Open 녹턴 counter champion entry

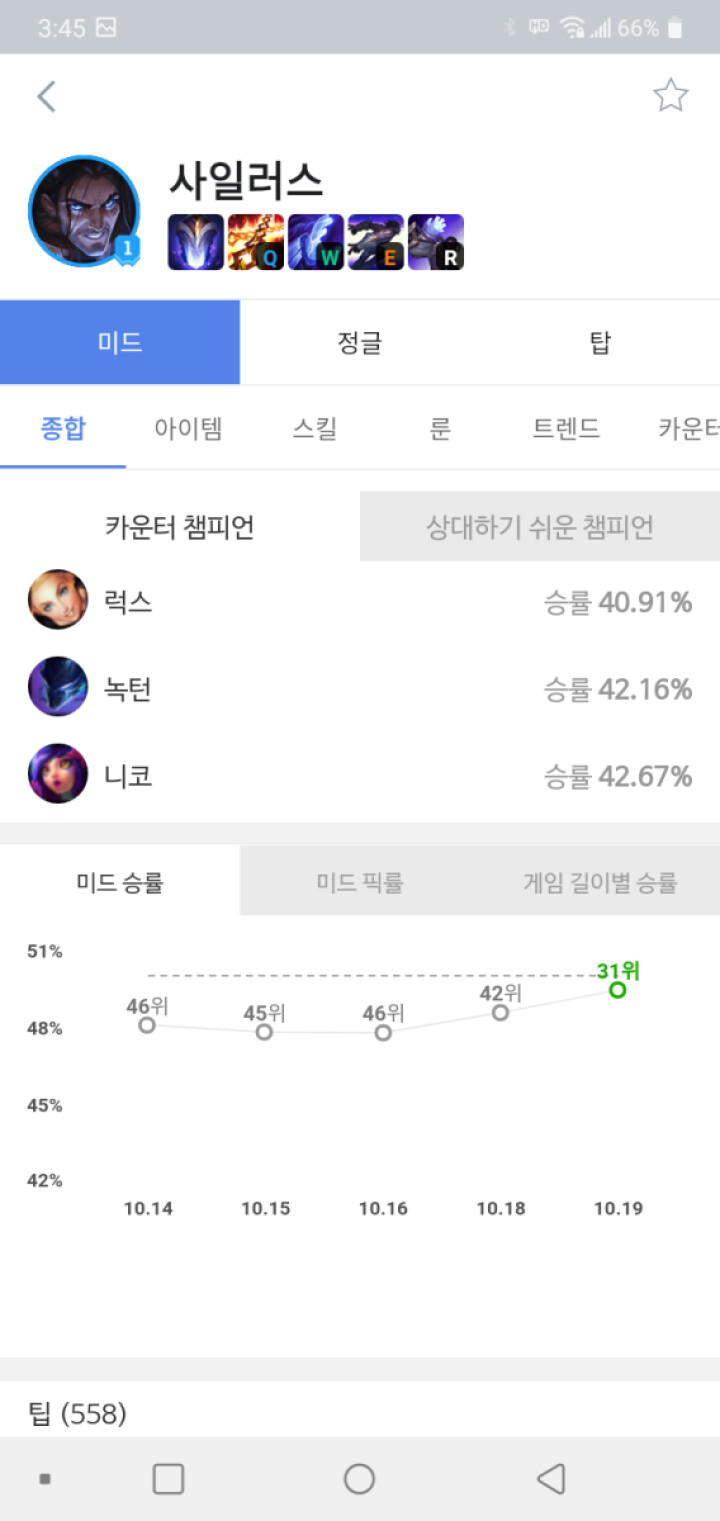[x=360, y=688]
